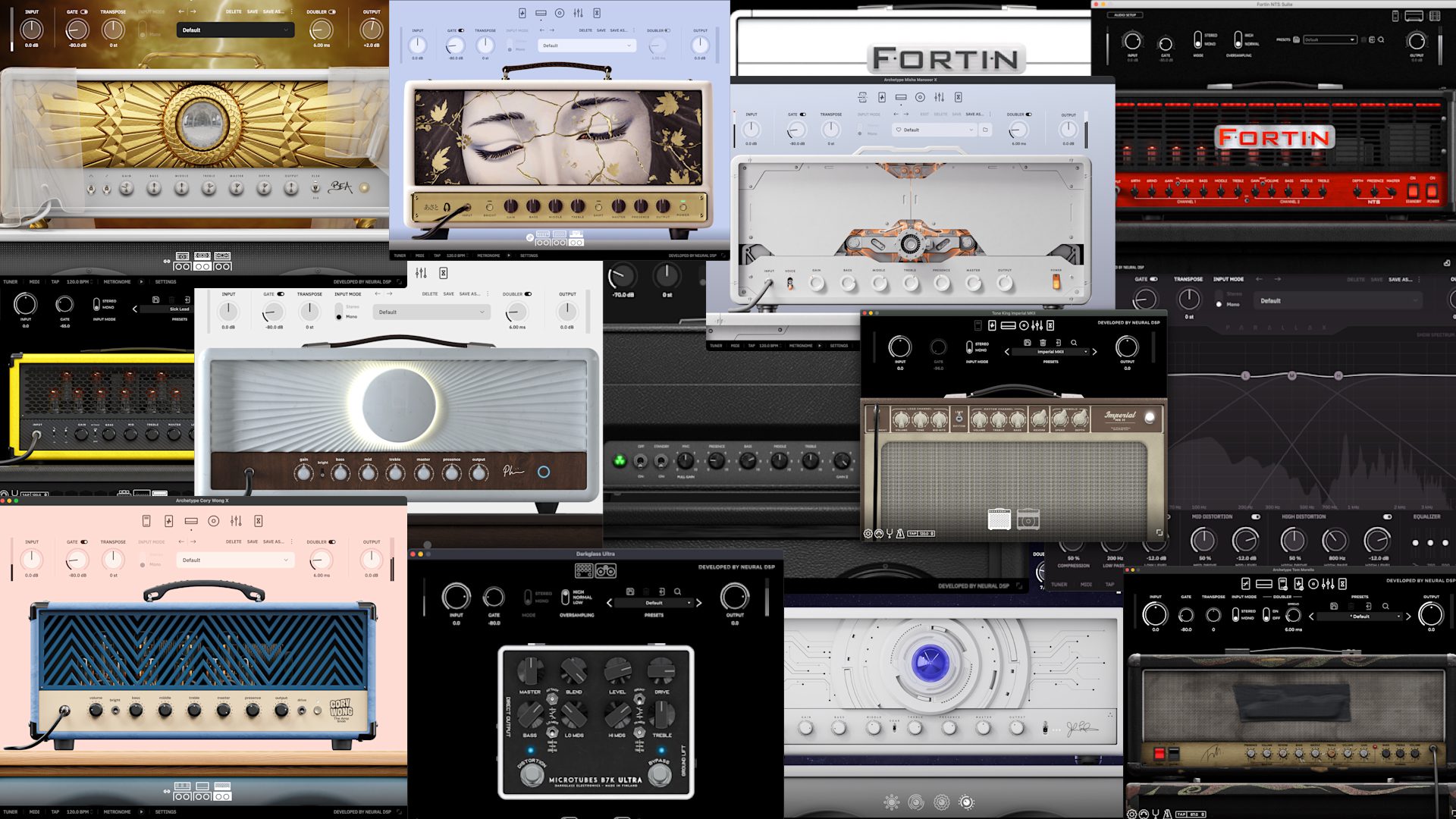
Task: Flip Oversampling switch in Darkglass Ultra
Action: coord(565,597)
